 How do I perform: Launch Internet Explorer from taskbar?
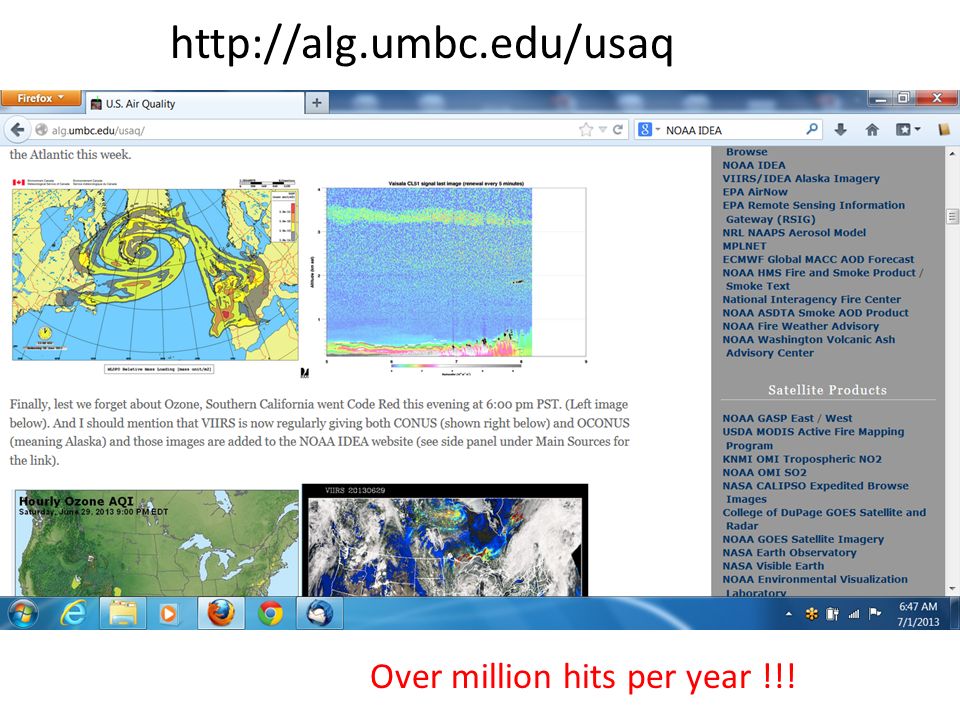tap(73, 613)
